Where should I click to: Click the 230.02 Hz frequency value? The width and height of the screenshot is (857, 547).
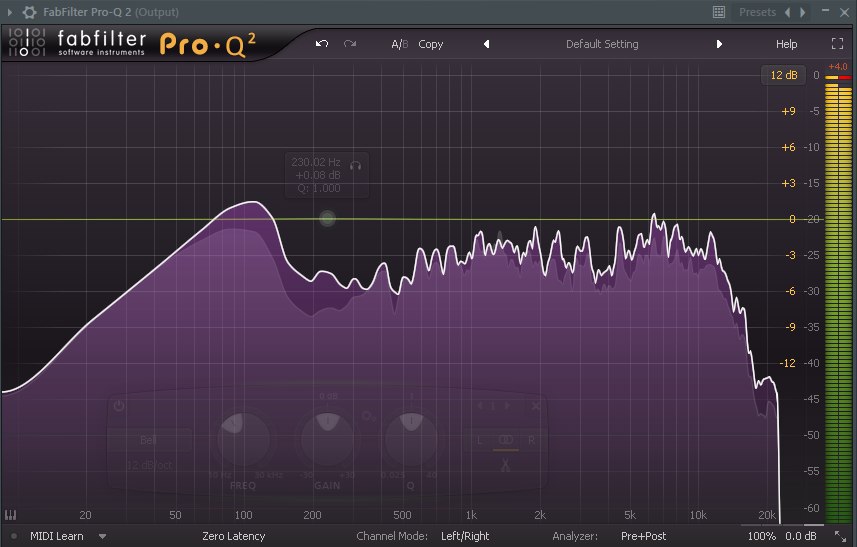point(315,162)
